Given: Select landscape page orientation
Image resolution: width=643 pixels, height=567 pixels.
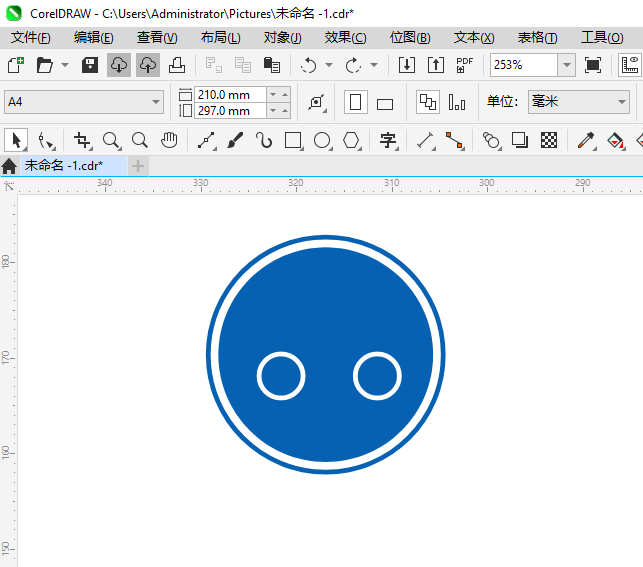Looking at the screenshot, I should (x=385, y=103).
